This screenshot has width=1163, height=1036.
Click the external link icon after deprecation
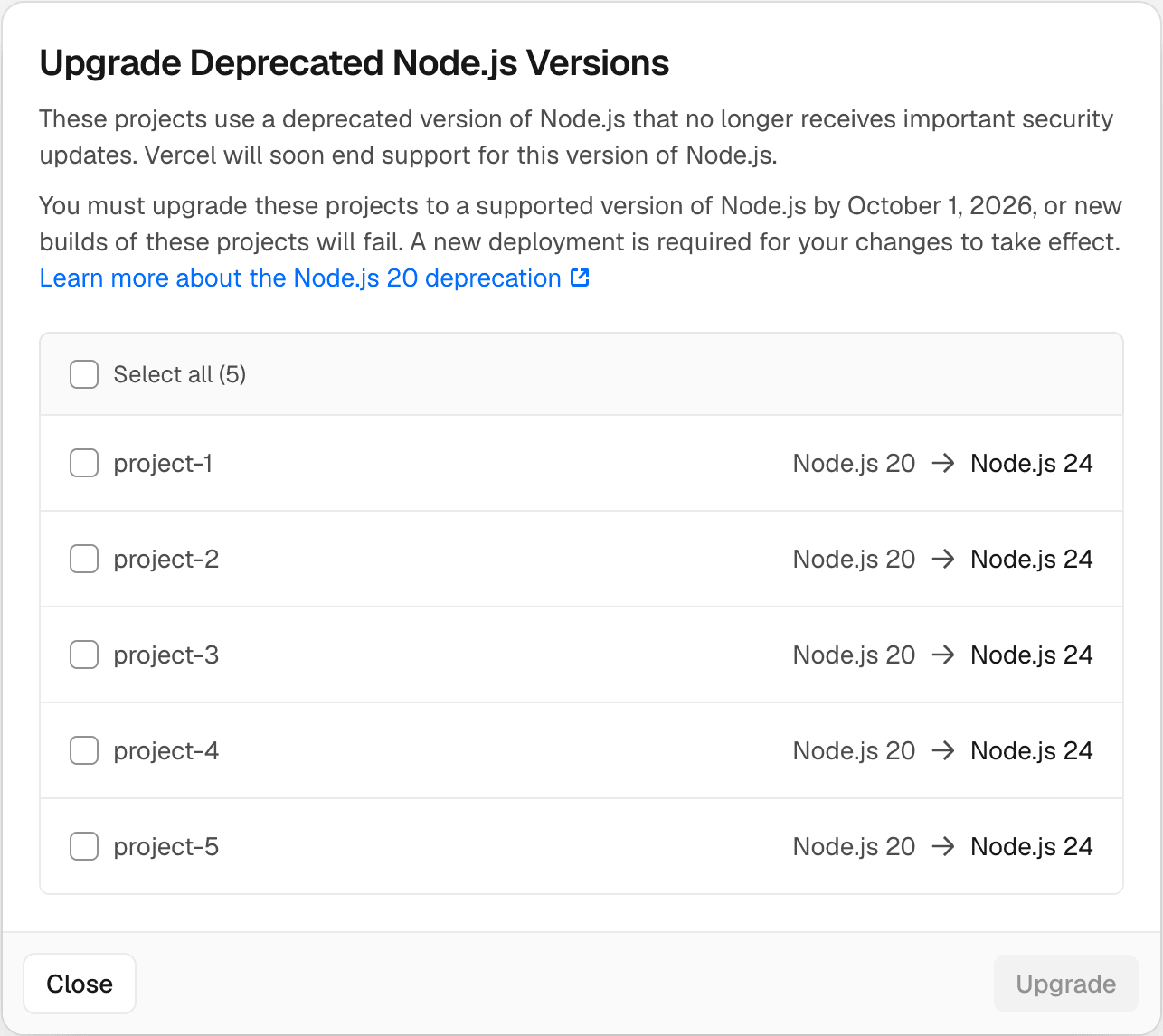pos(581,278)
